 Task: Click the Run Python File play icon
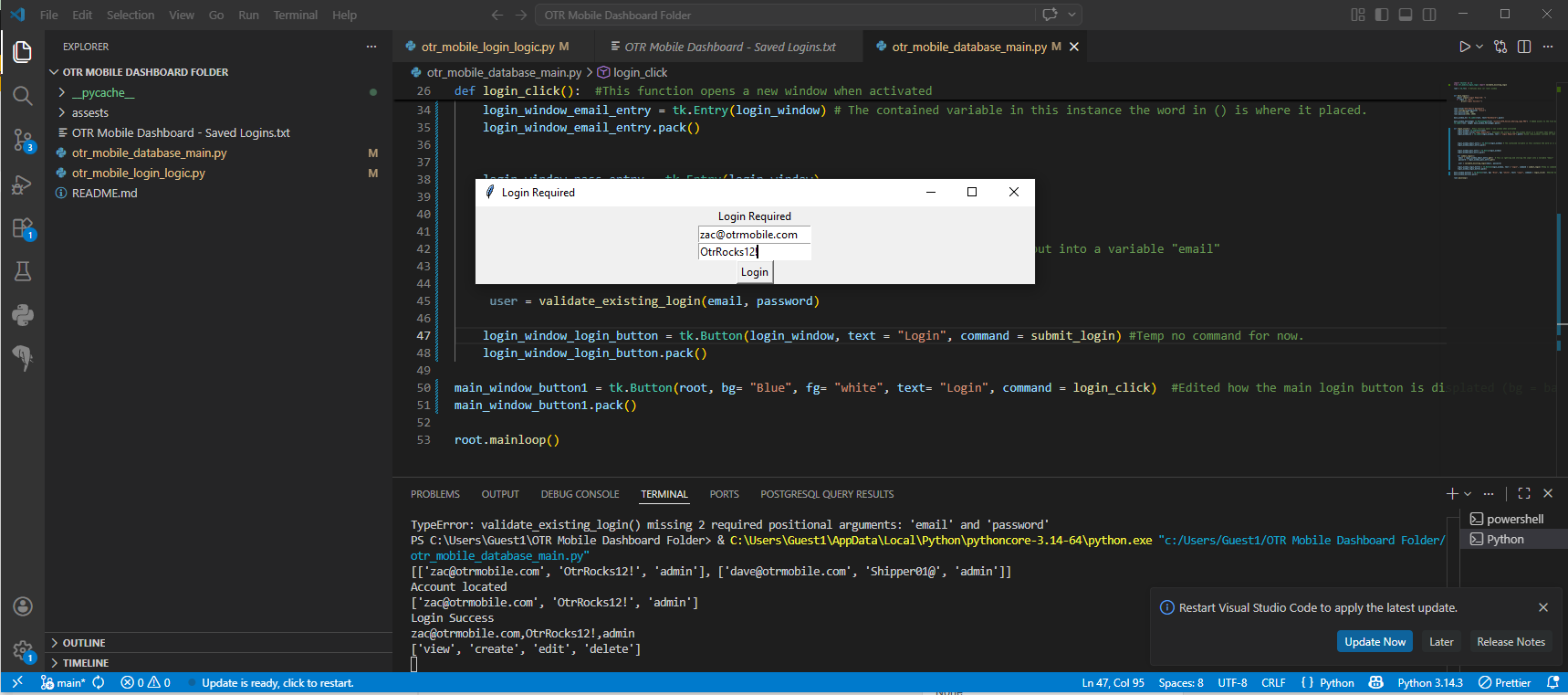coord(1464,47)
